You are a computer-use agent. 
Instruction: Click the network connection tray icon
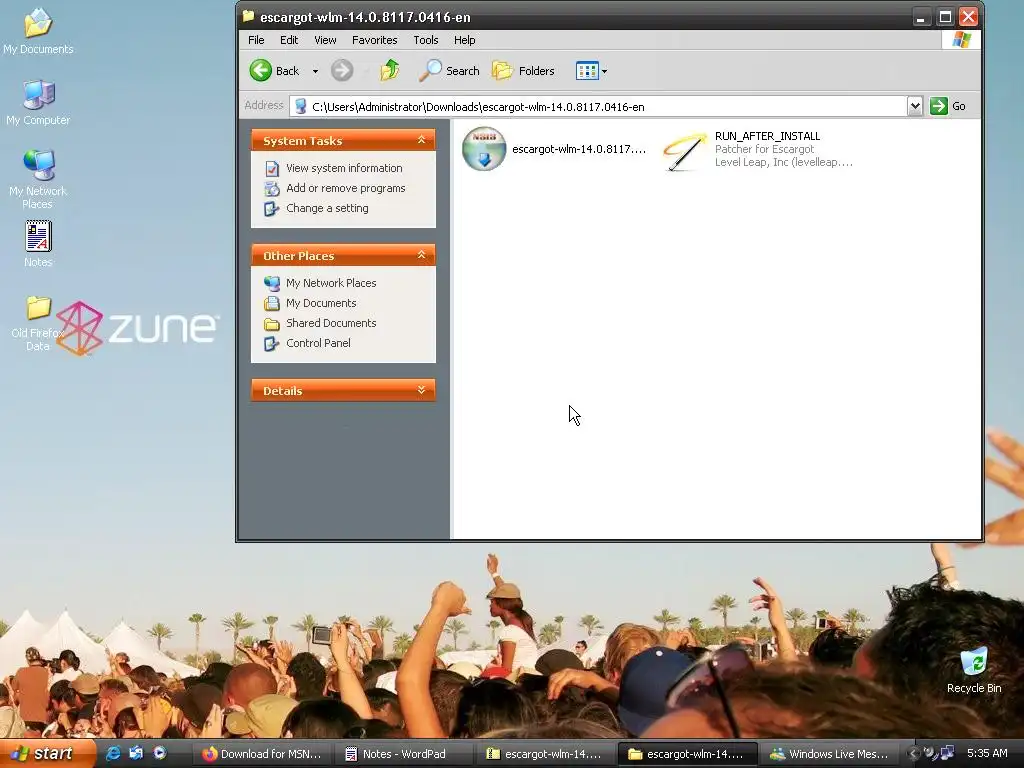coord(946,753)
